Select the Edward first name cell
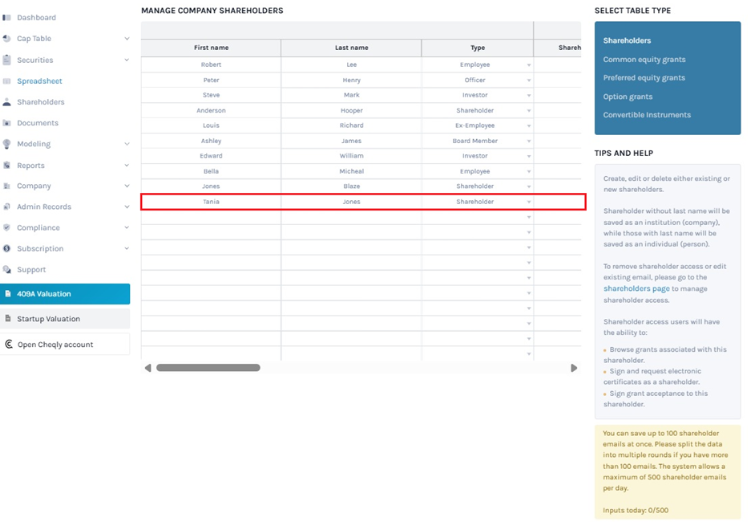 coord(211,156)
